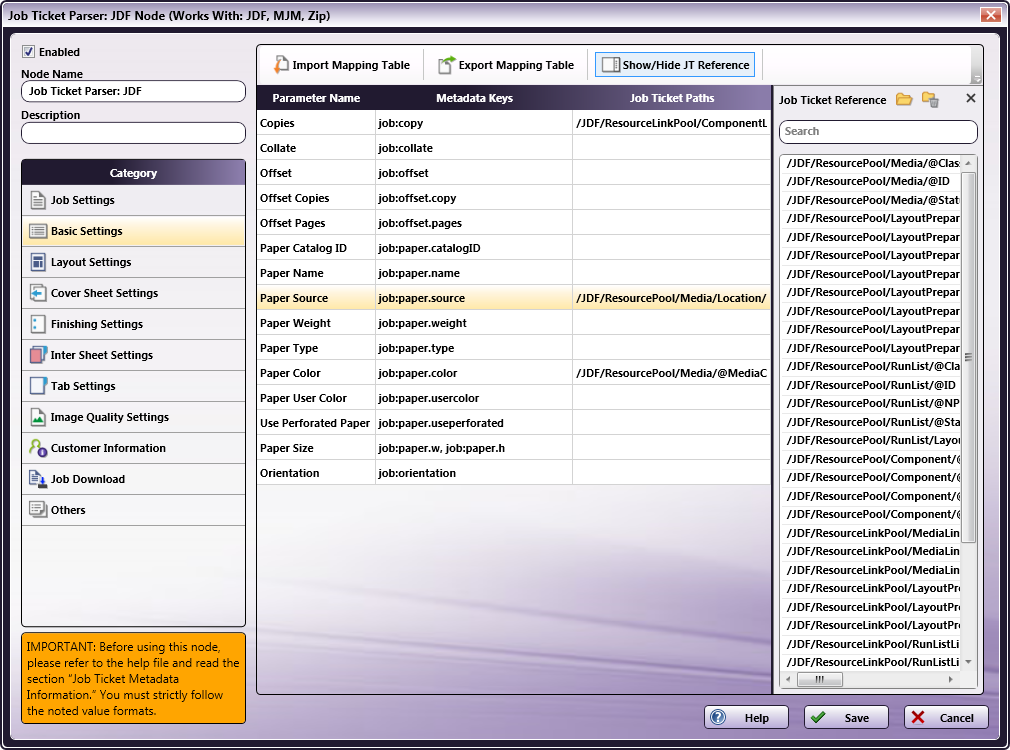Click the Cover Sheet Settings icon

coord(38,293)
